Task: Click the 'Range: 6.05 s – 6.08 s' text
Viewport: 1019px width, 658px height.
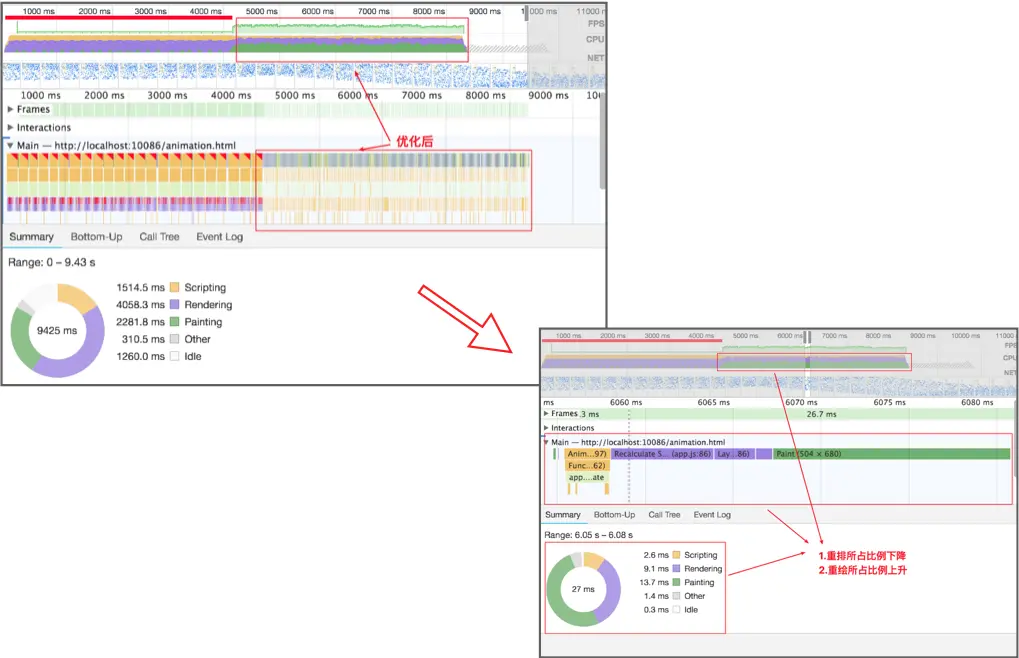Action: (588, 535)
